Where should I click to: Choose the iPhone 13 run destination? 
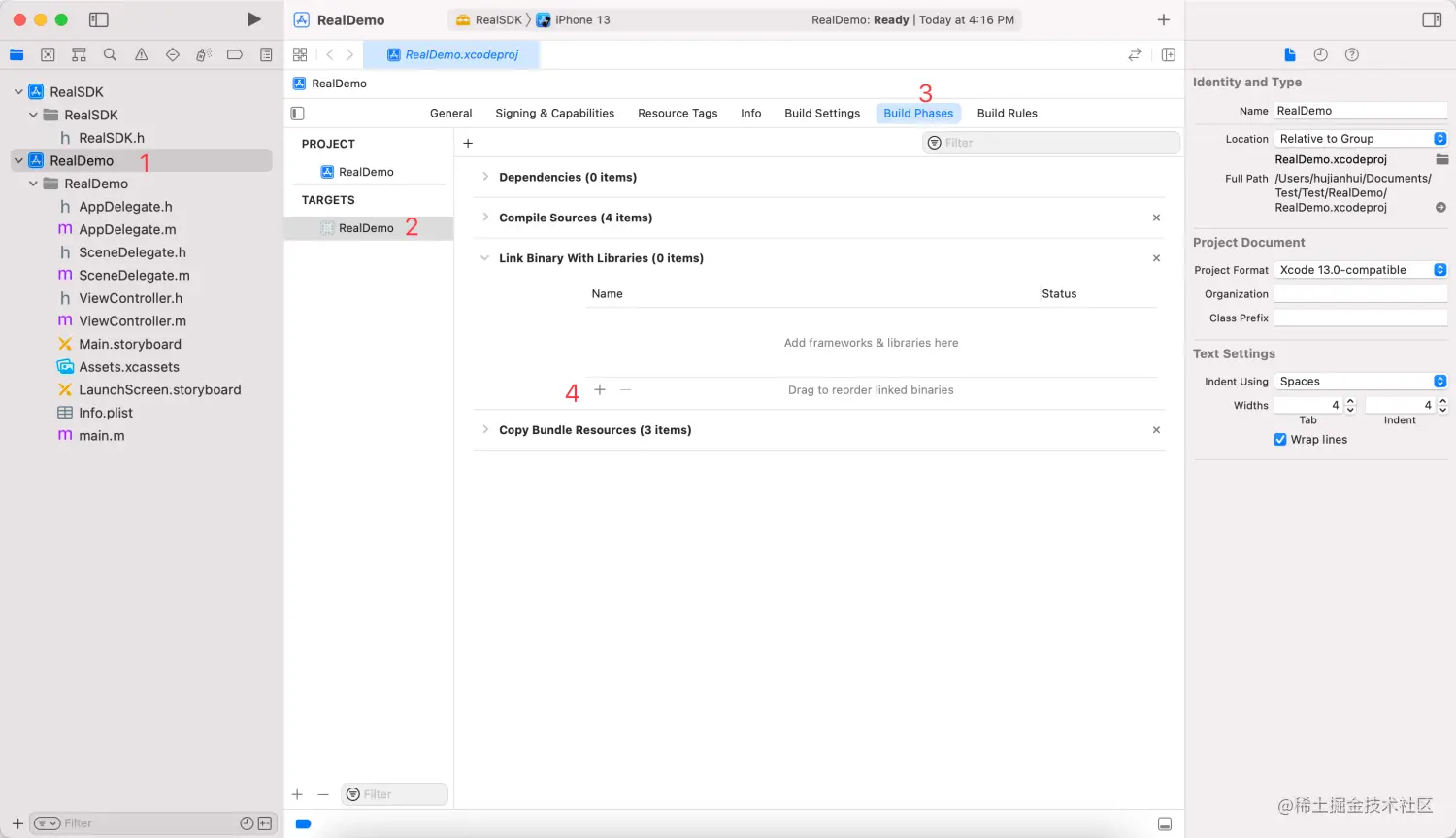tap(574, 19)
